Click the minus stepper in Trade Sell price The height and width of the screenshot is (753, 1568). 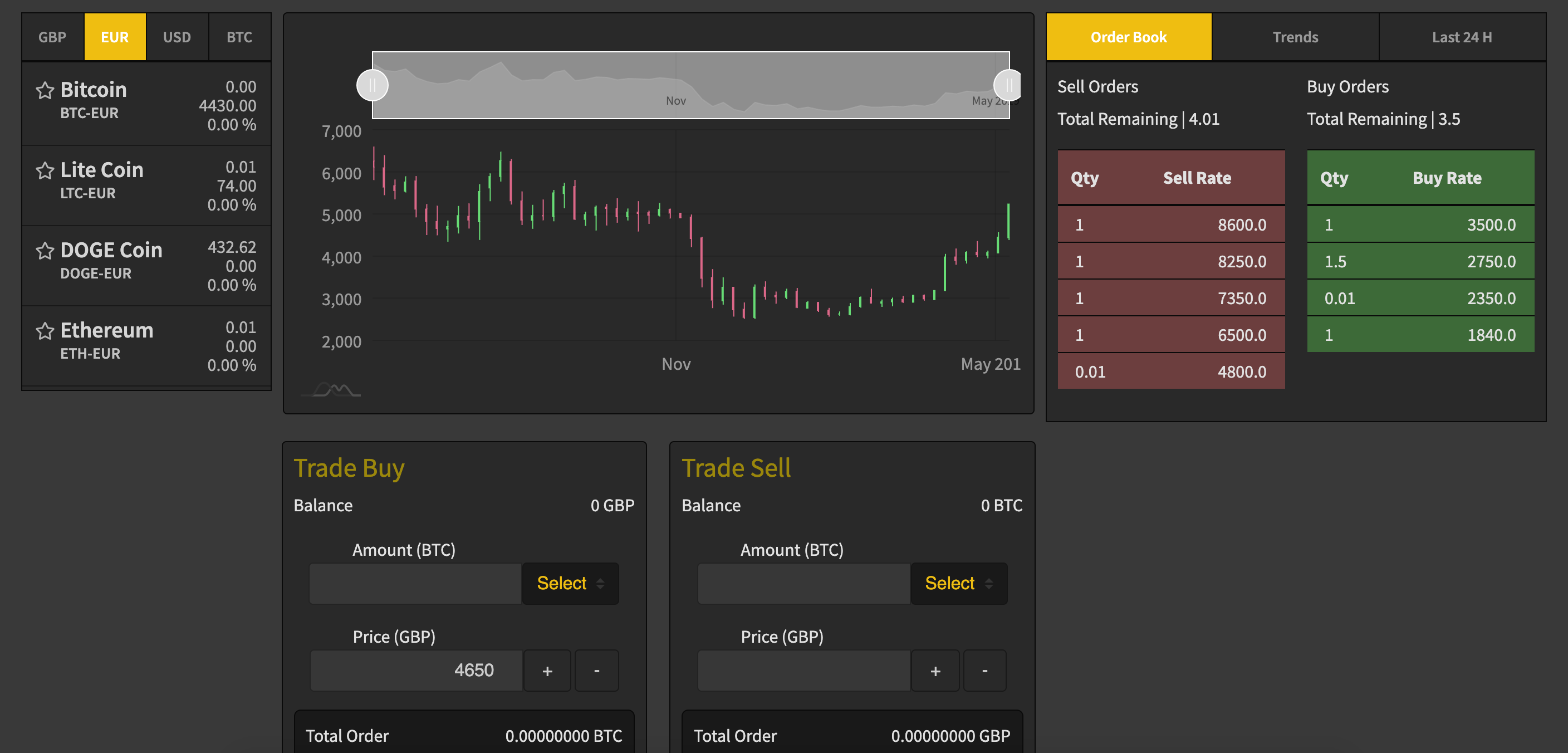984,670
